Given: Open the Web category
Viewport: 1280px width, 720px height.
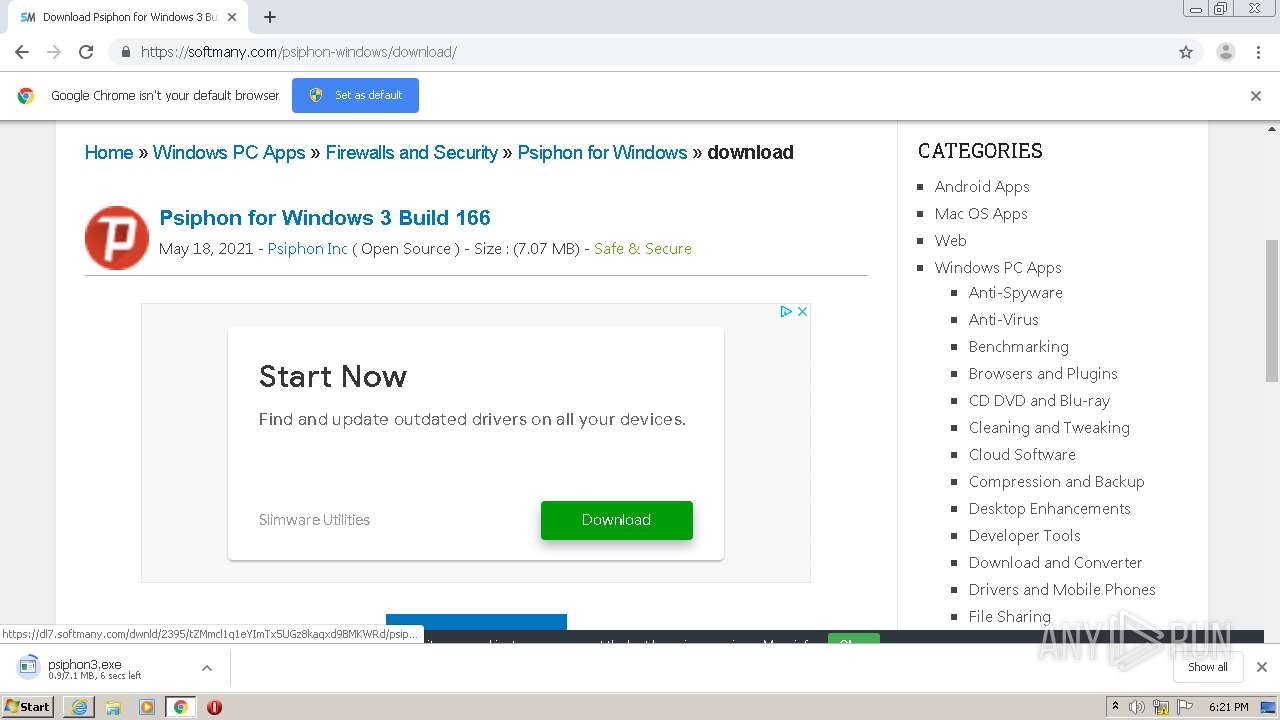Looking at the screenshot, I should (x=950, y=241).
